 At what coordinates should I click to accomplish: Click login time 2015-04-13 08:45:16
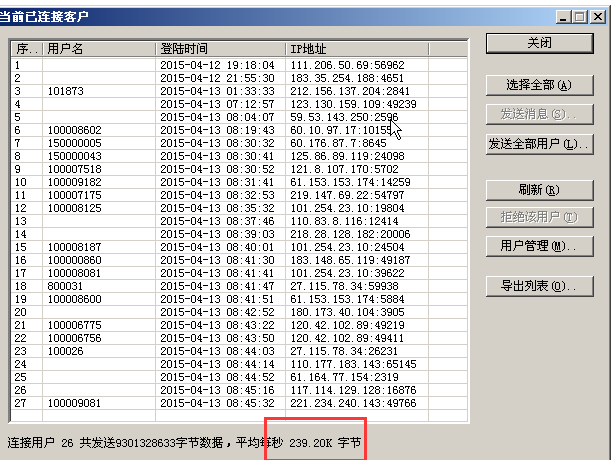click(217, 390)
